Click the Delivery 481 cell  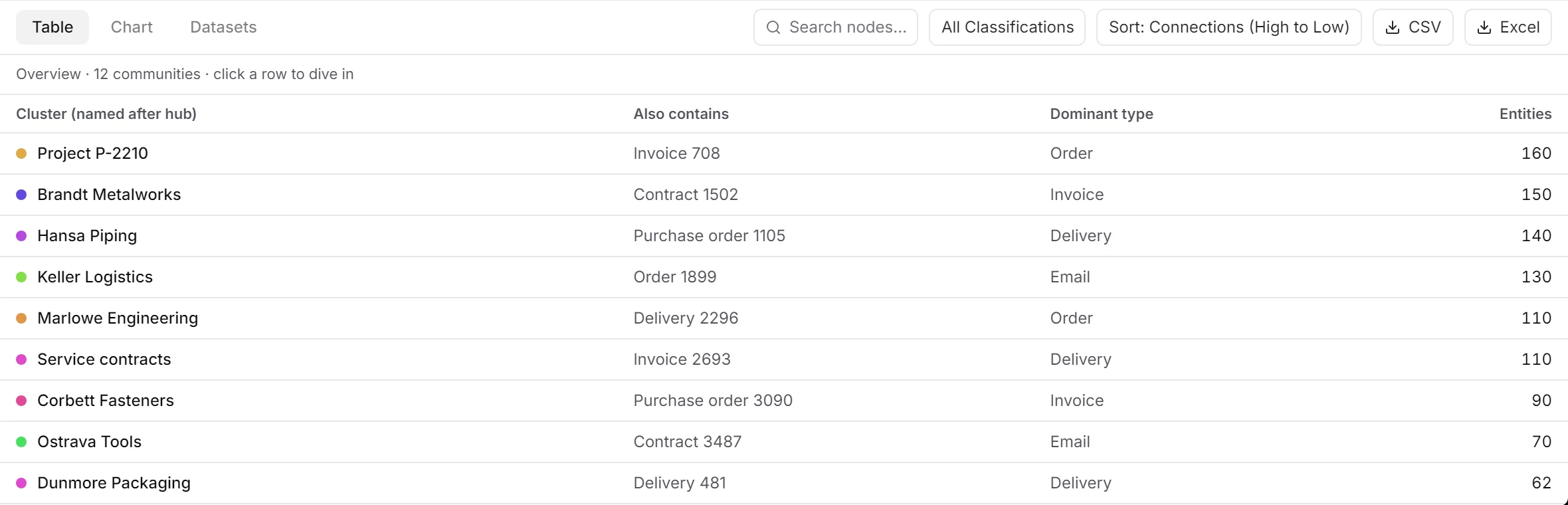coord(680,483)
